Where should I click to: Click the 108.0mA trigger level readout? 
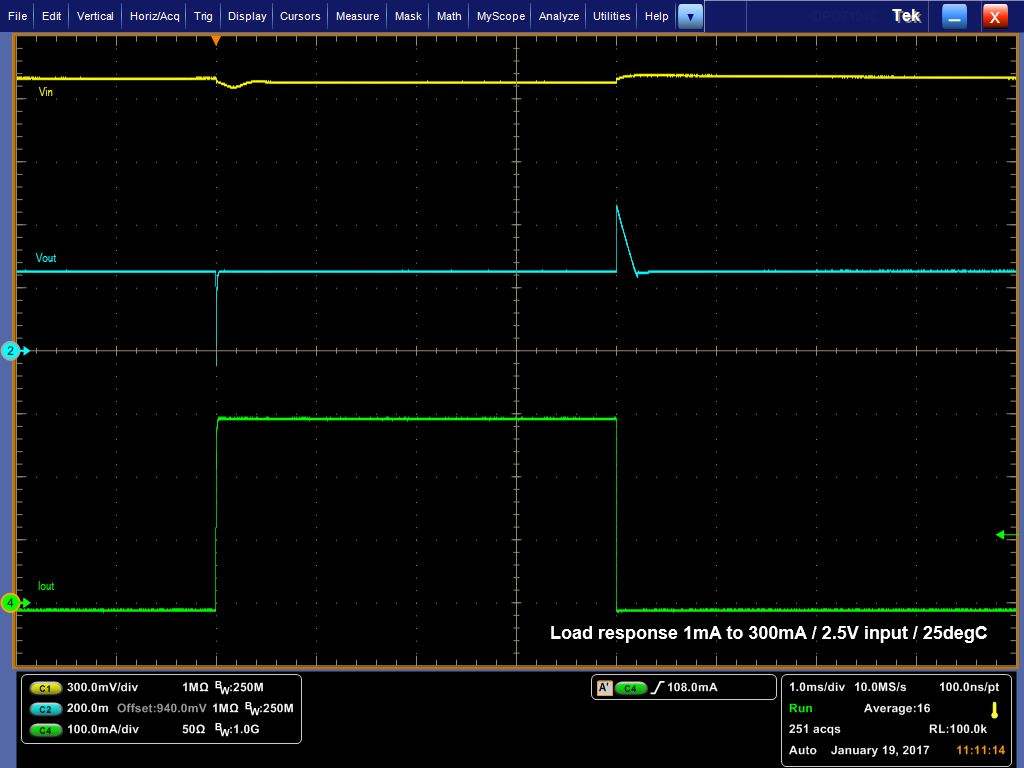[692, 688]
